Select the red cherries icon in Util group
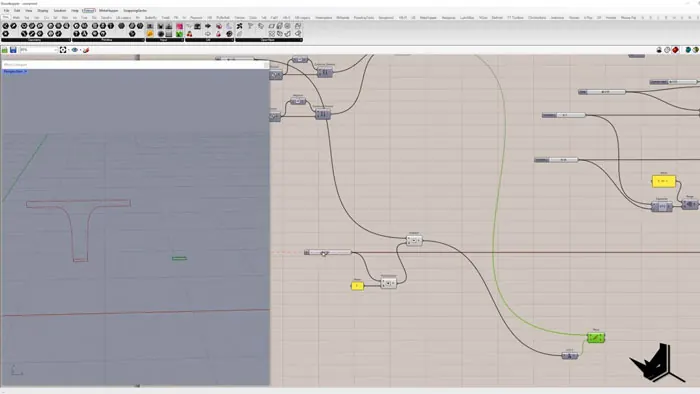 189,34
